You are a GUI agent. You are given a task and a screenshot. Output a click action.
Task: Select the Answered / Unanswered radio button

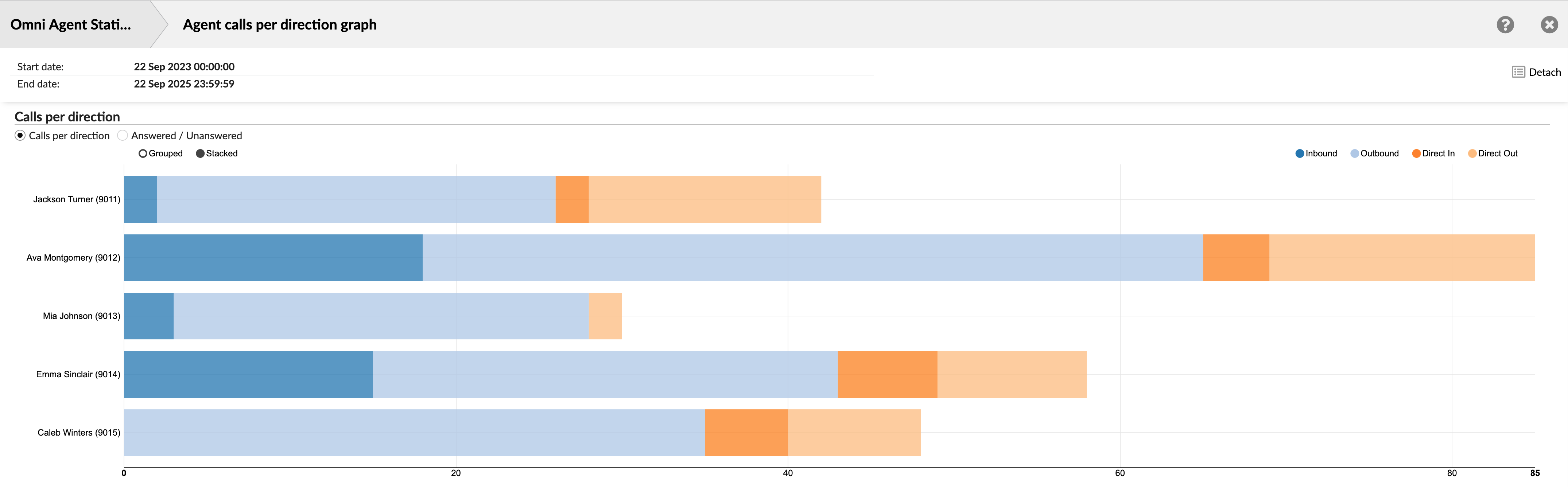(123, 135)
